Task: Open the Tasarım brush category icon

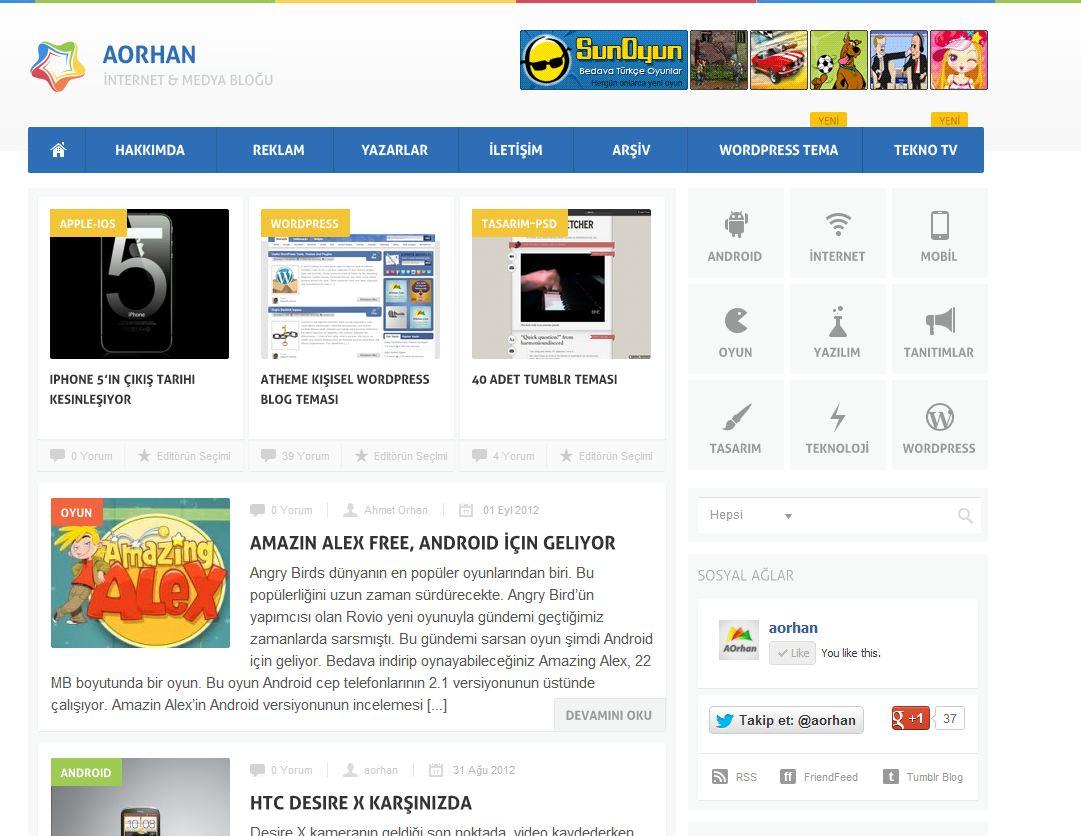Action: 736,417
